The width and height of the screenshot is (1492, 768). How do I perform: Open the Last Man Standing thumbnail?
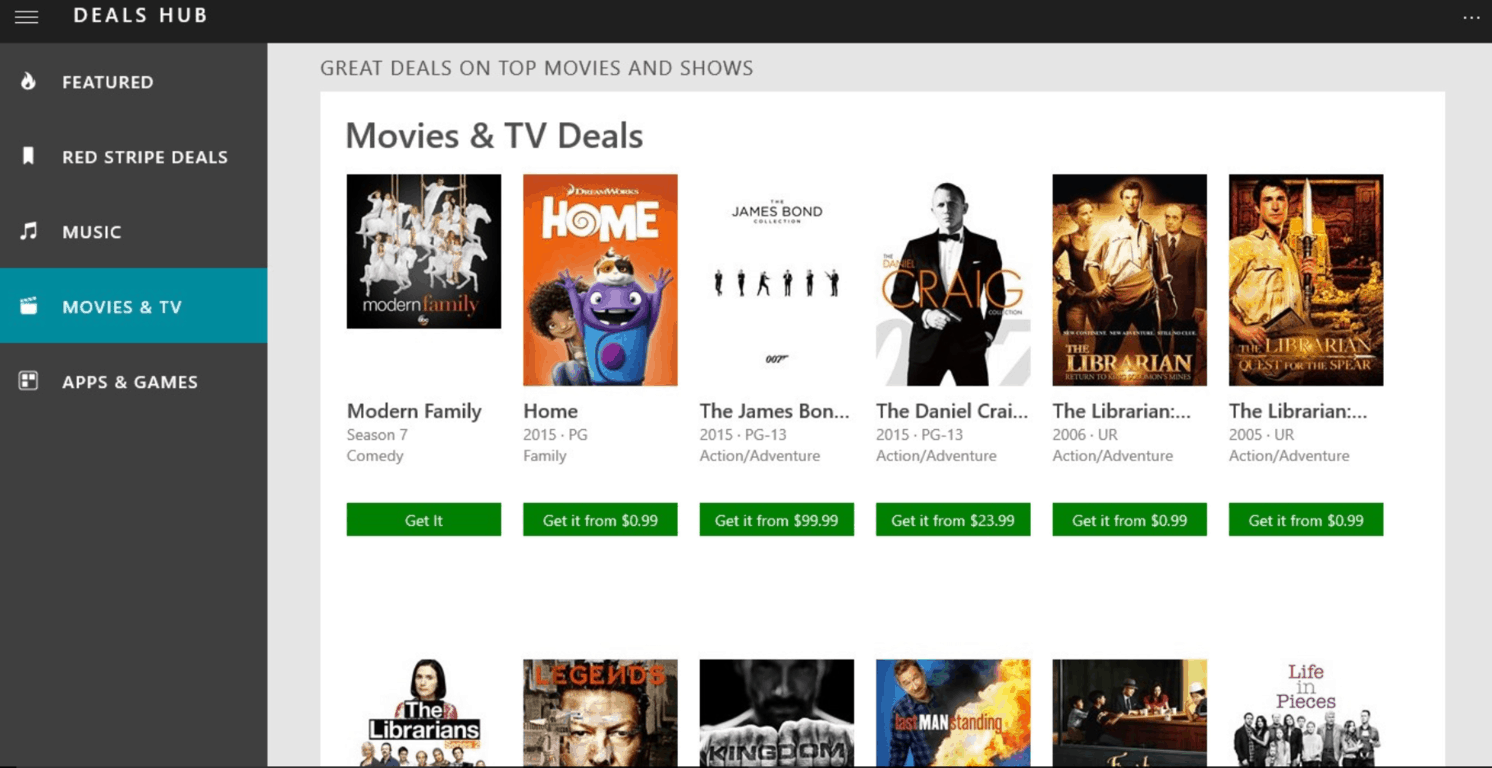point(953,712)
